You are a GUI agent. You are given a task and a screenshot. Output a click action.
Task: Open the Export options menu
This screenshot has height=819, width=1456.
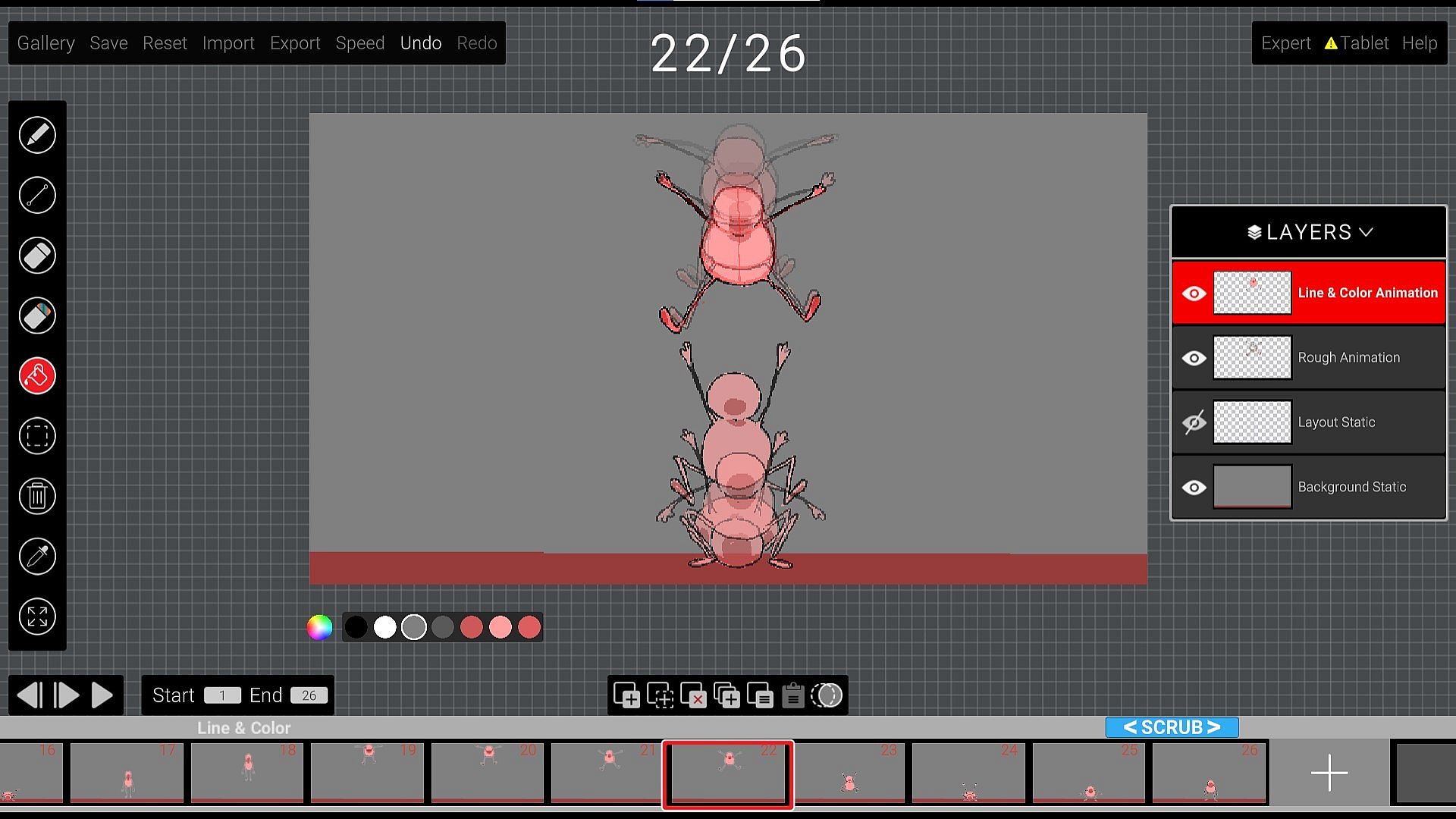(x=295, y=43)
